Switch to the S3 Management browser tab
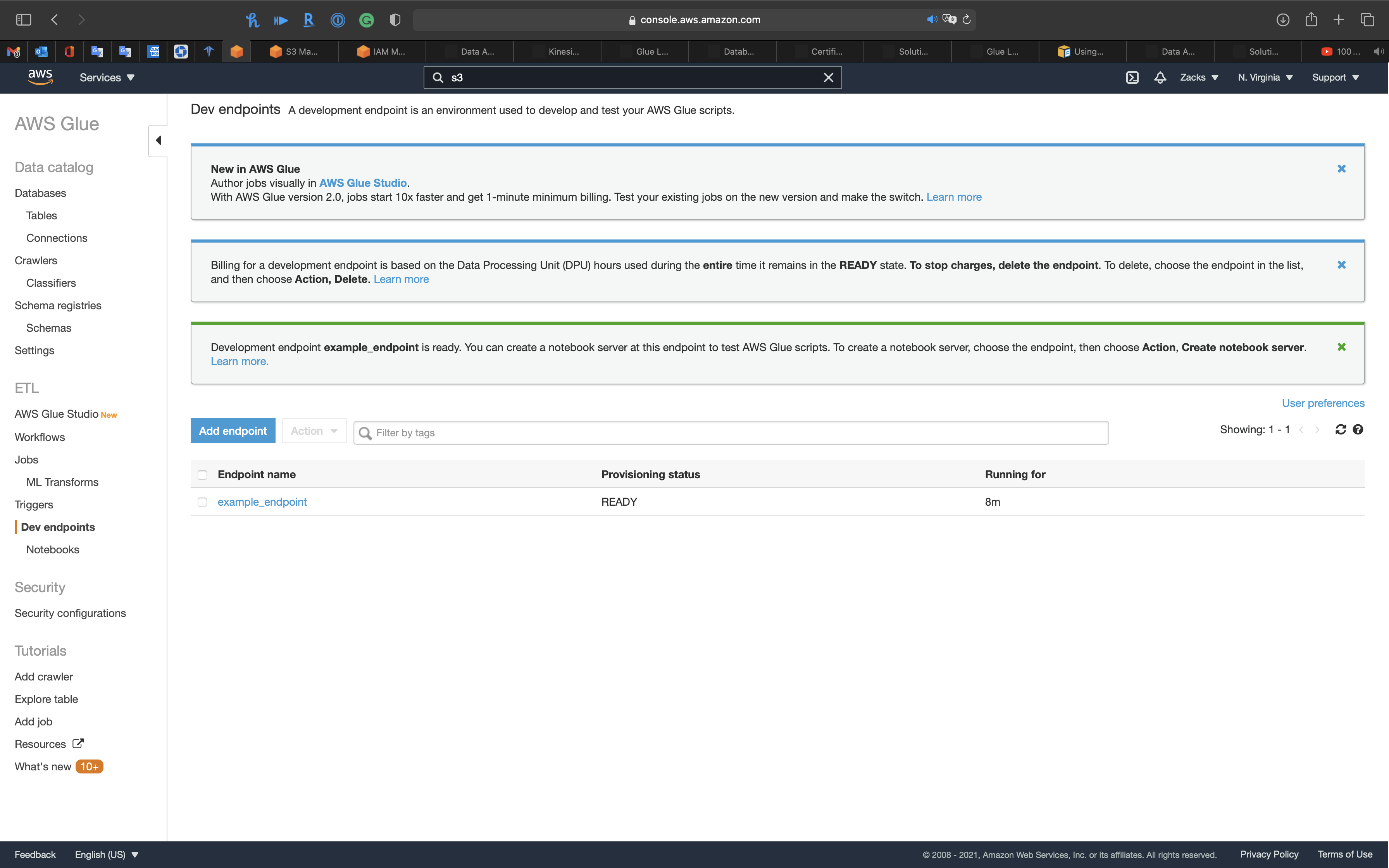 (294, 52)
